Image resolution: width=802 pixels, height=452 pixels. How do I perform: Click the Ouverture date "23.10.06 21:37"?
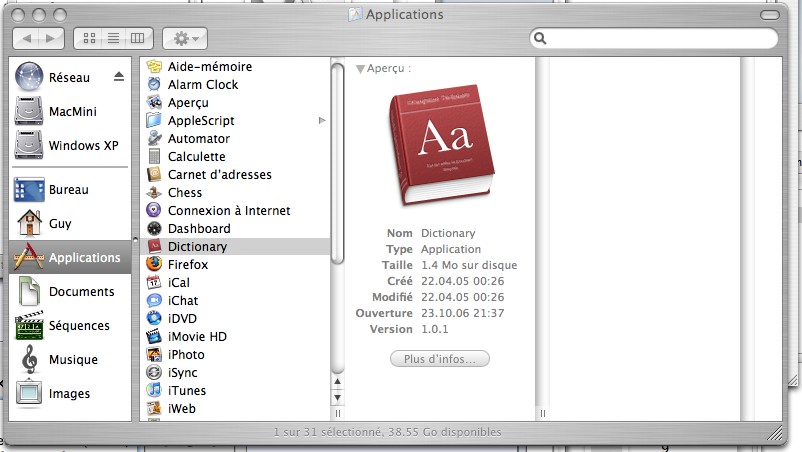pos(463,313)
